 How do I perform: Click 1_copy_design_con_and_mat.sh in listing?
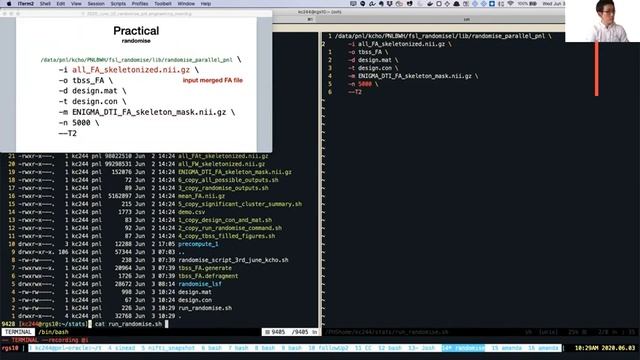225,220
